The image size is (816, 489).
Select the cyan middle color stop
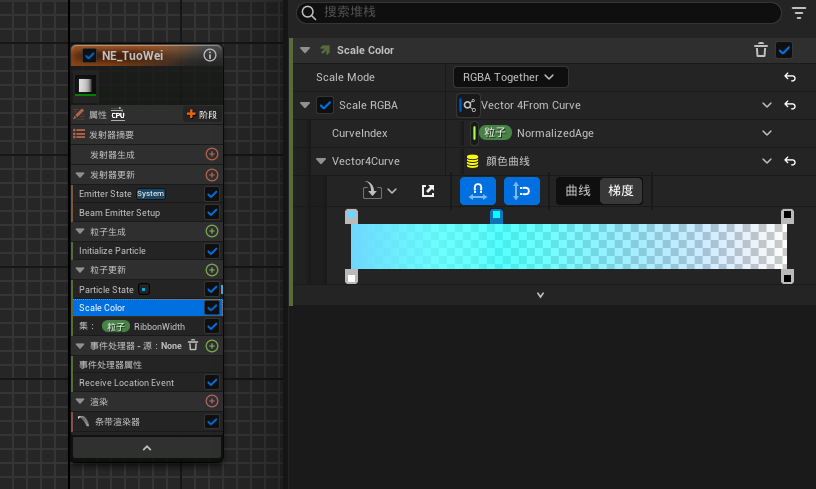click(x=496, y=215)
